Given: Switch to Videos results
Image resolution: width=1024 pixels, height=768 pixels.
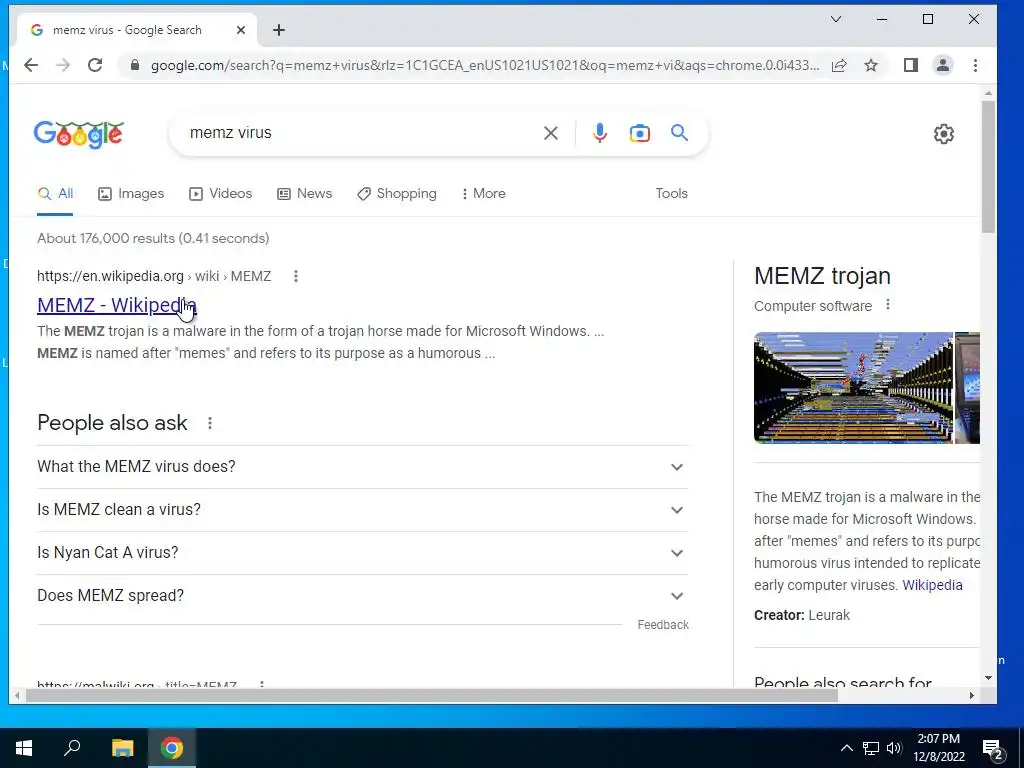Looking at the screenshot, I should click(221, 193).
